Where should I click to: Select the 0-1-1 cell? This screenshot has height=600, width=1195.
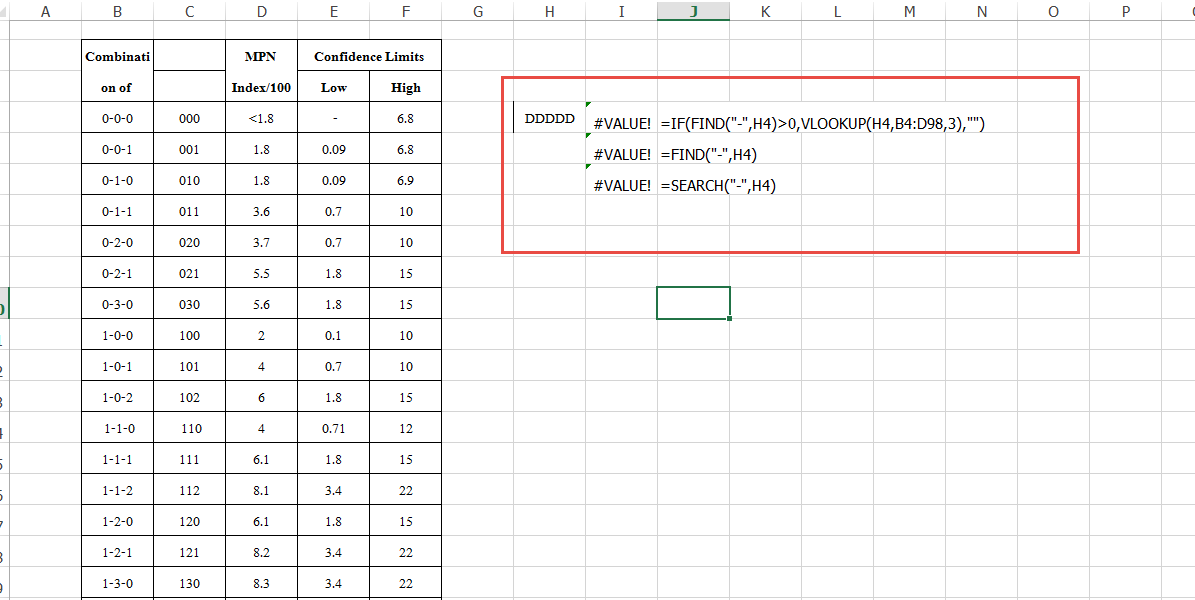tap(117, 211)
